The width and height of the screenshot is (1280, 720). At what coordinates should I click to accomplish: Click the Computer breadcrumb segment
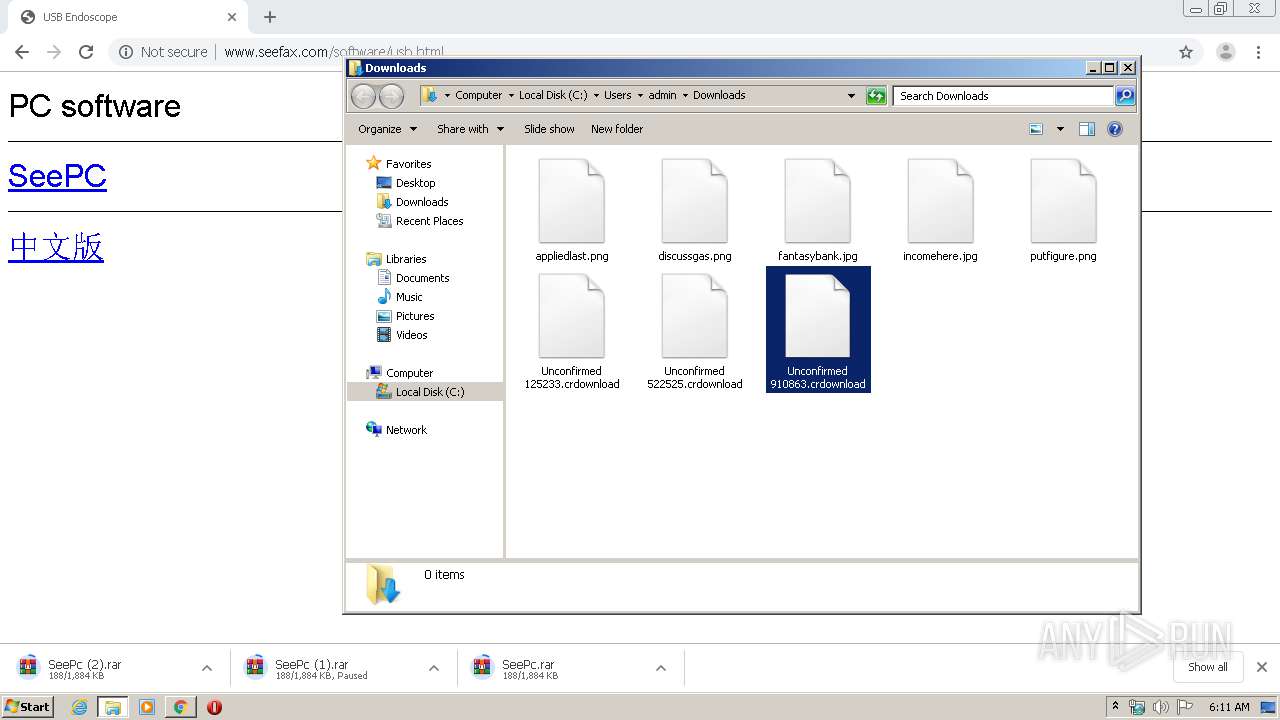pos(478,96)
